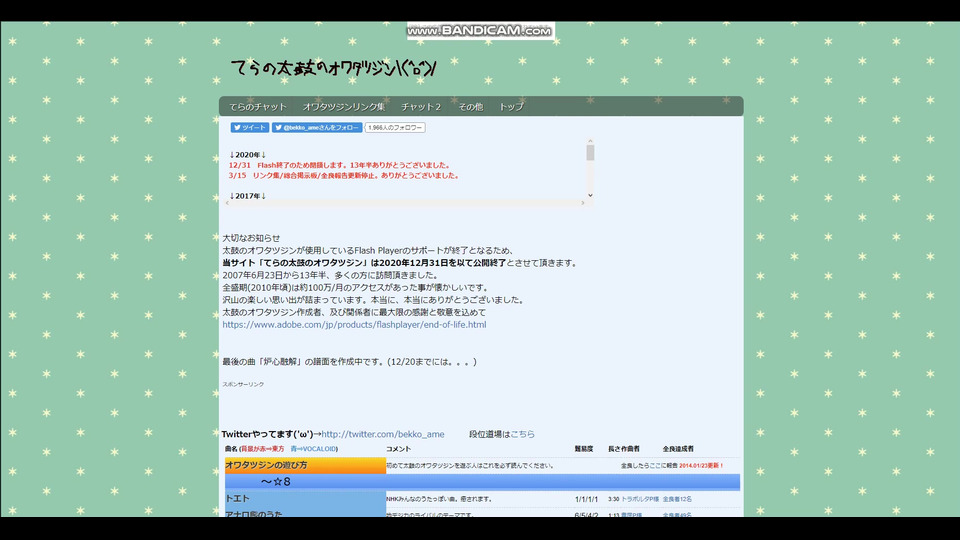Click the news box vertical scrollbar thumb
960x540 pixels.
pos(590,153)
